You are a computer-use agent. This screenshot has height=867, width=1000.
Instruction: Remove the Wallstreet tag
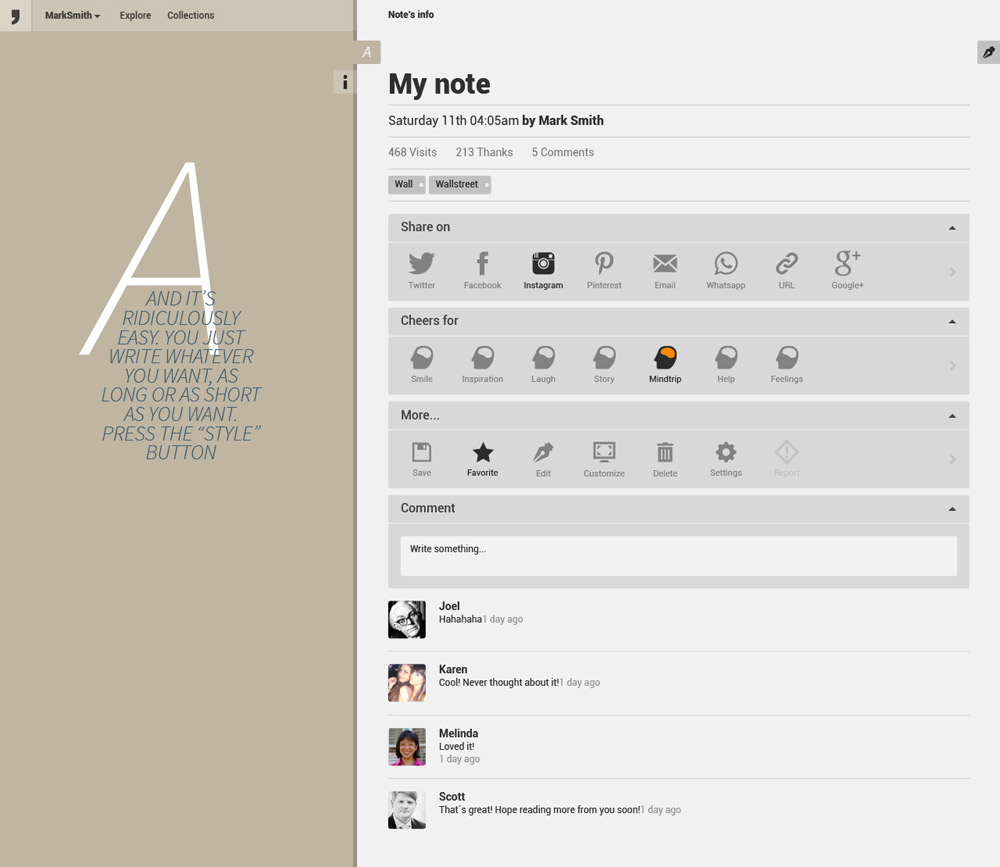coord(487,185)
